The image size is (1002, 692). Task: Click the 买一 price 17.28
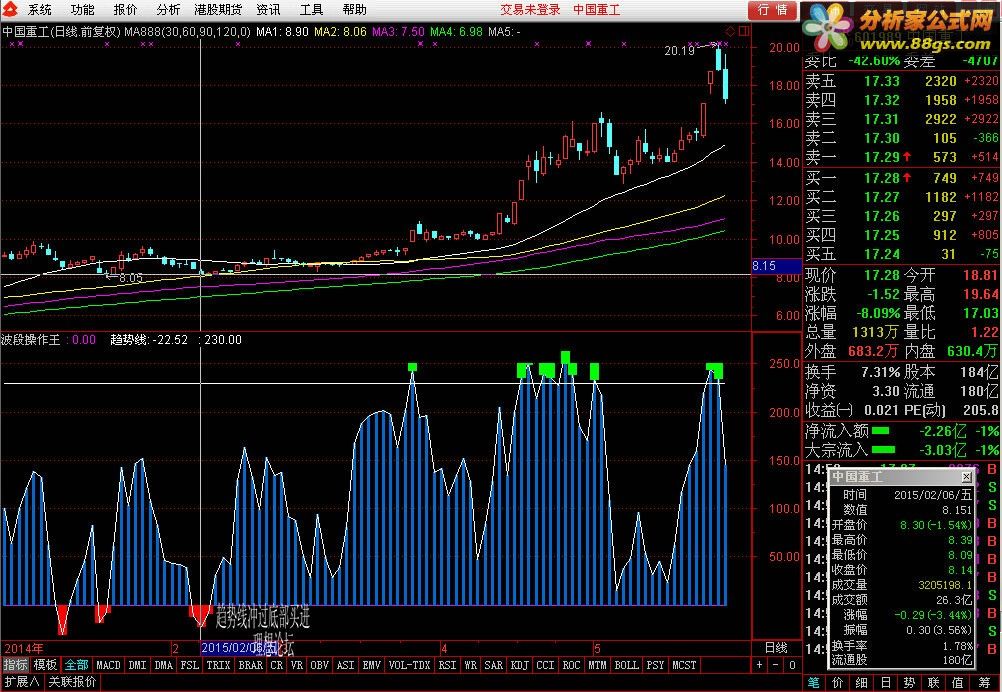881,178
